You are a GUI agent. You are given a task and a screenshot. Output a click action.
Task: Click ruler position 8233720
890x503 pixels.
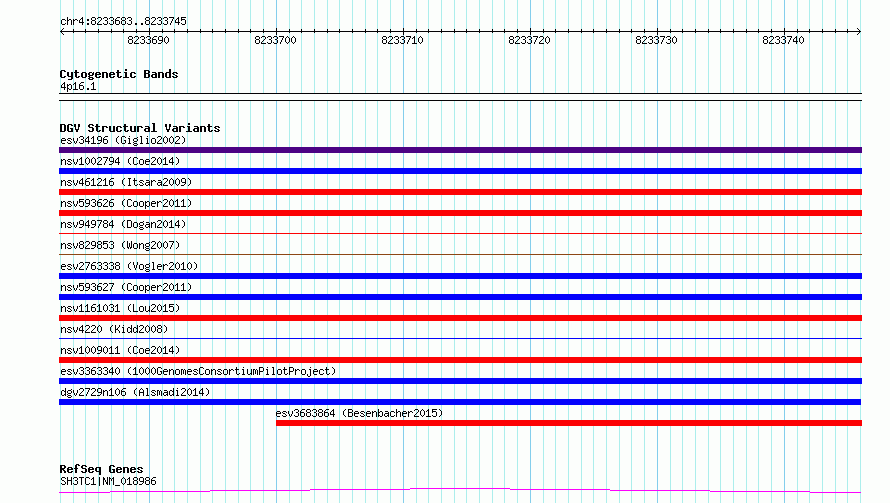click(530, 40)
